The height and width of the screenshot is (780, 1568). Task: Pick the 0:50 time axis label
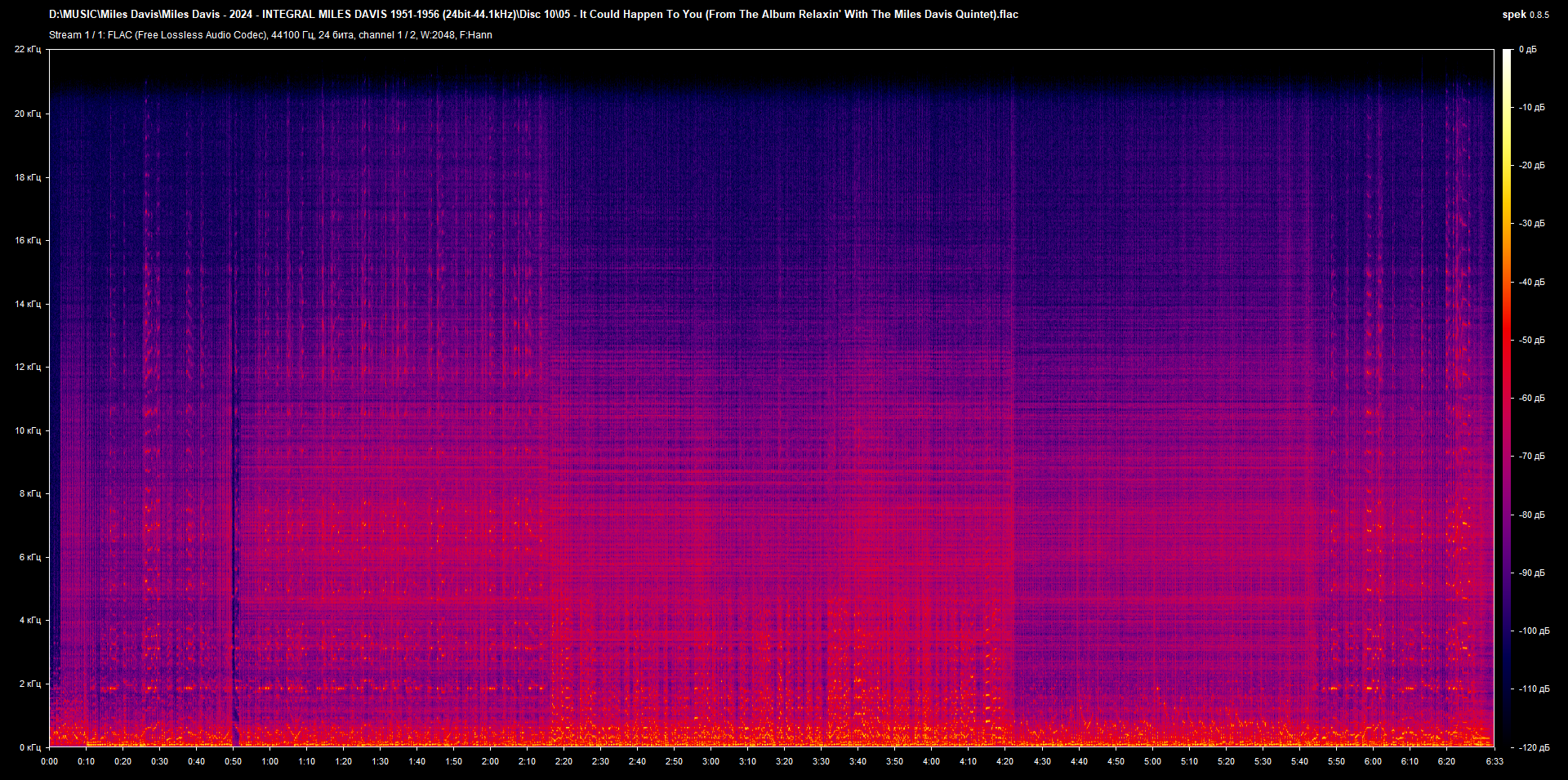(233, 761)
